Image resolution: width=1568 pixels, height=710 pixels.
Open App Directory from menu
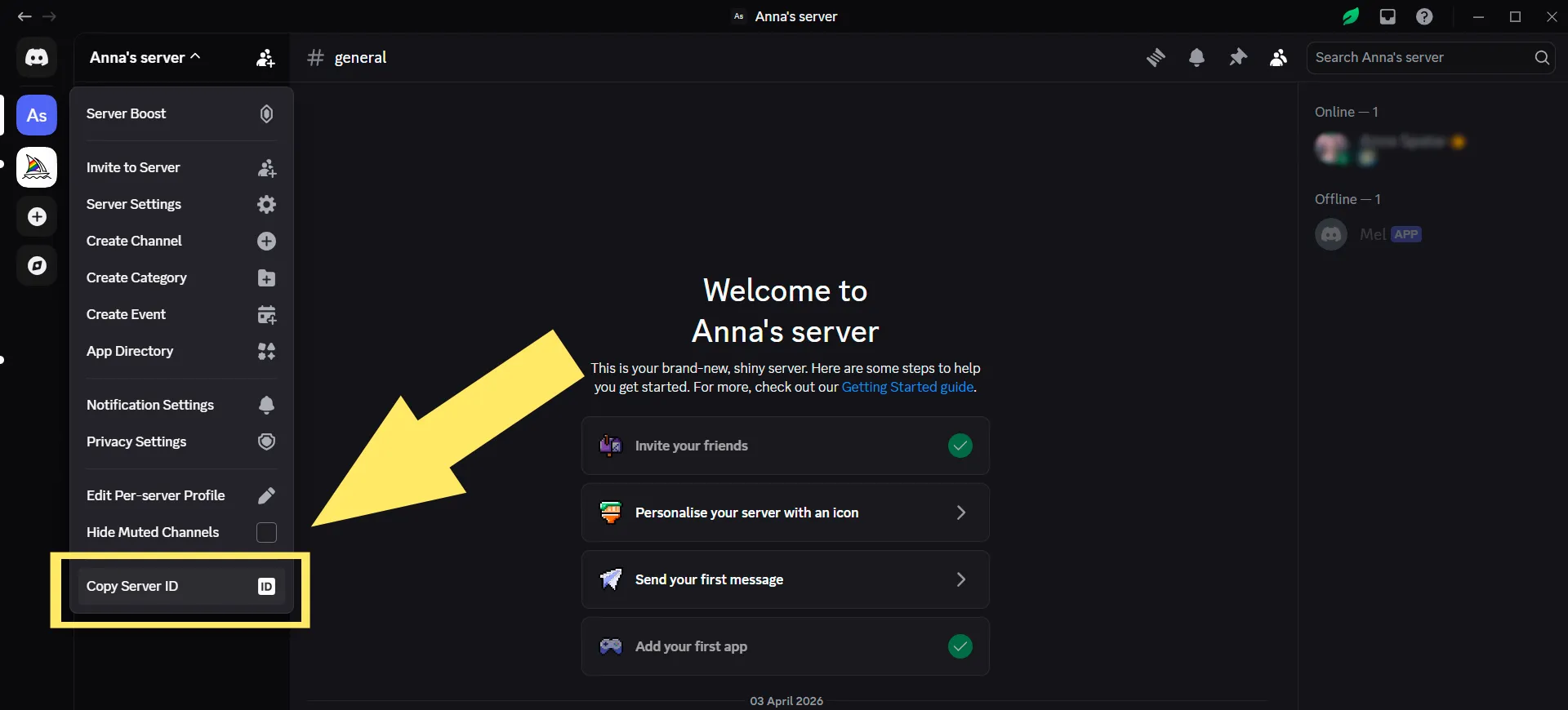coord(181,351)
